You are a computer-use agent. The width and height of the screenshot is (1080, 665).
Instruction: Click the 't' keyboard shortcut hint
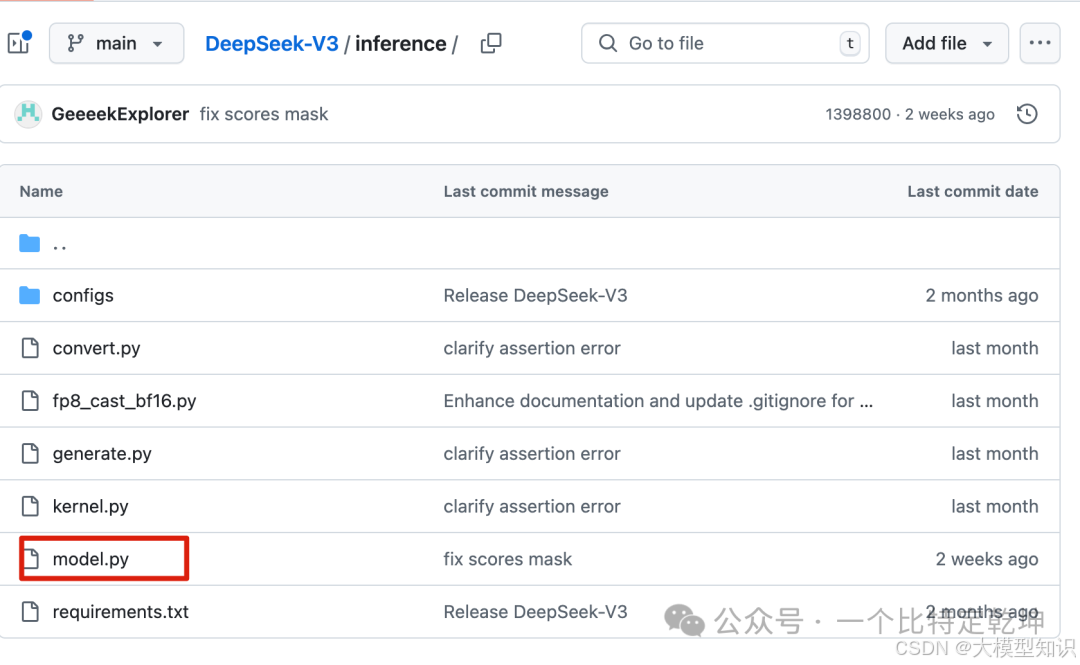850,43
